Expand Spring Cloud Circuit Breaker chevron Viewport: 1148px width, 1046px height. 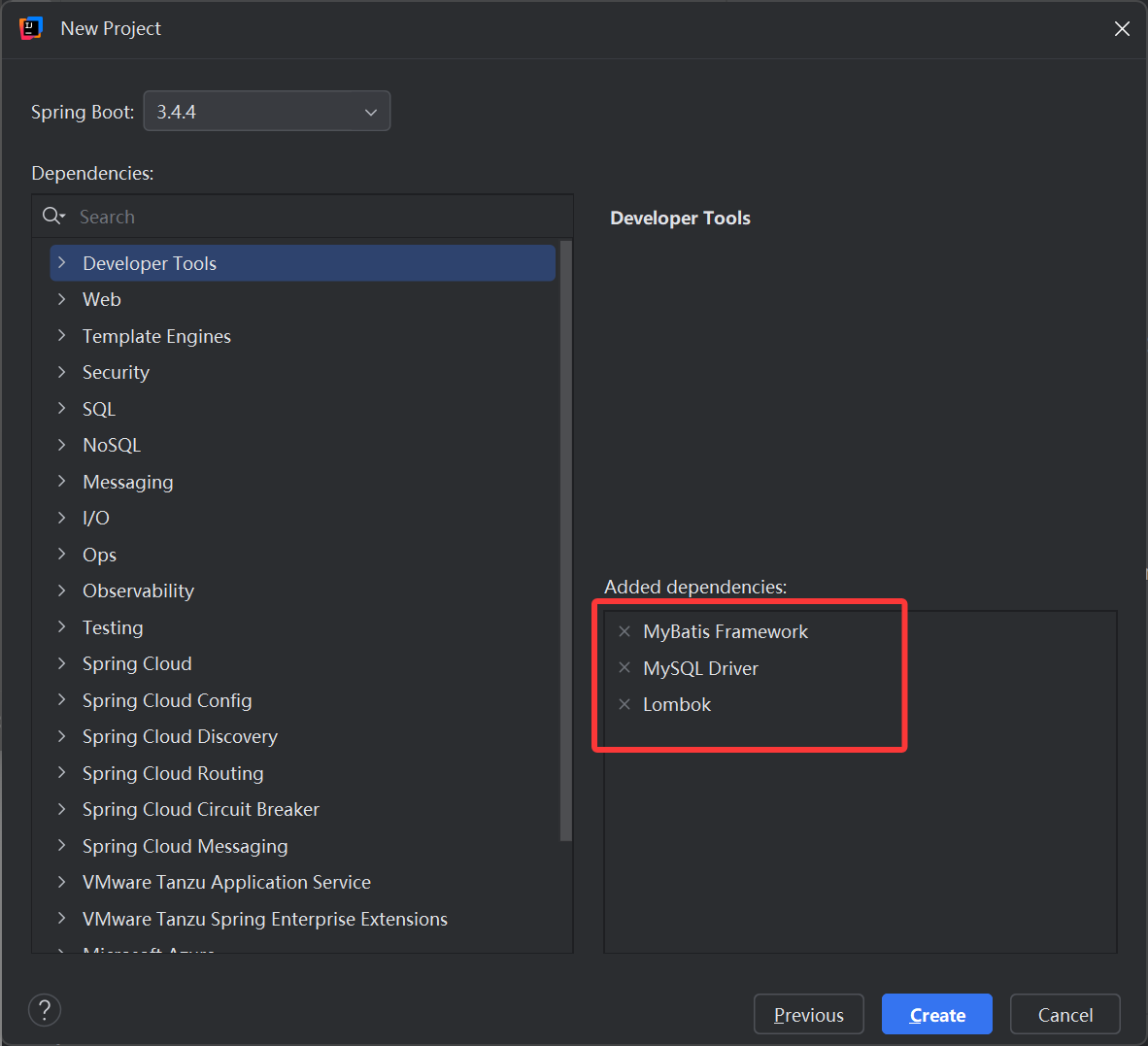coord(62,810)
